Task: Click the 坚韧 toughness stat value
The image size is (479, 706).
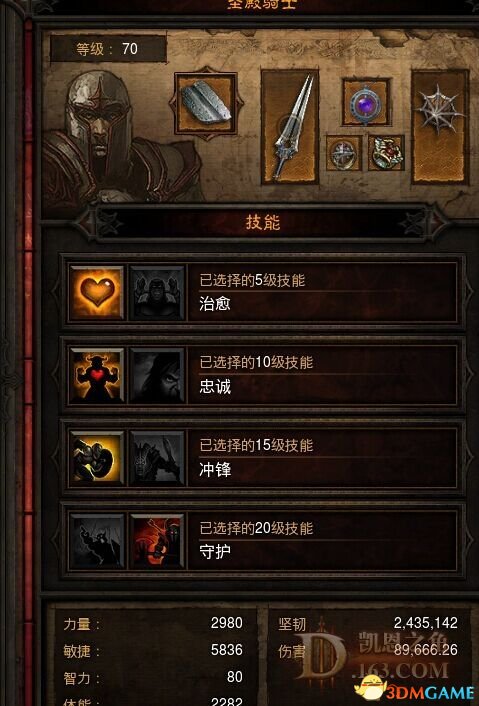Action: tap(425, 623)
